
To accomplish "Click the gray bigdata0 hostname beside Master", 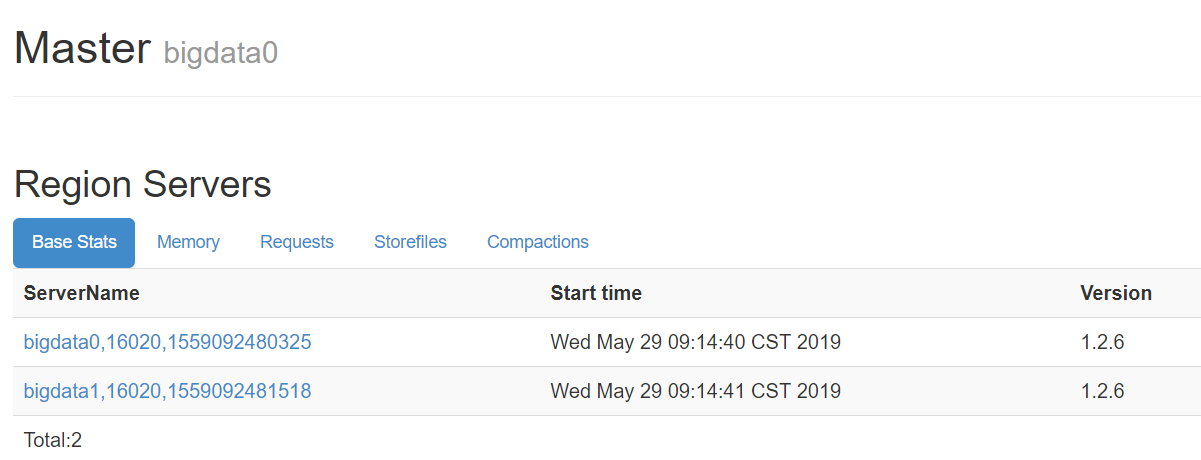I will click(221, 53).
